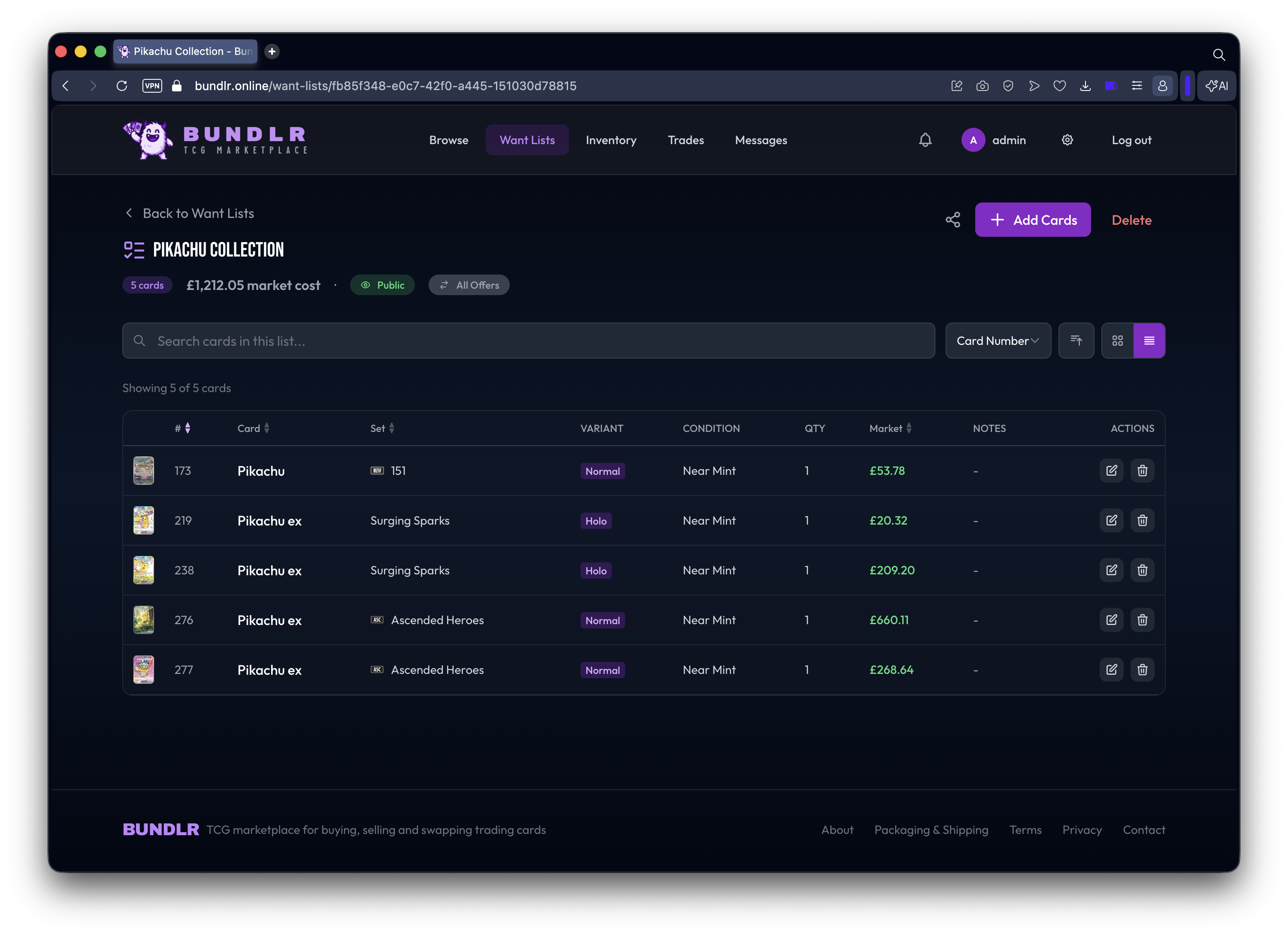Viewport: 1288px width, 936px height.
Task: Reload the page in the browser
Action: (x=121, y=86)
